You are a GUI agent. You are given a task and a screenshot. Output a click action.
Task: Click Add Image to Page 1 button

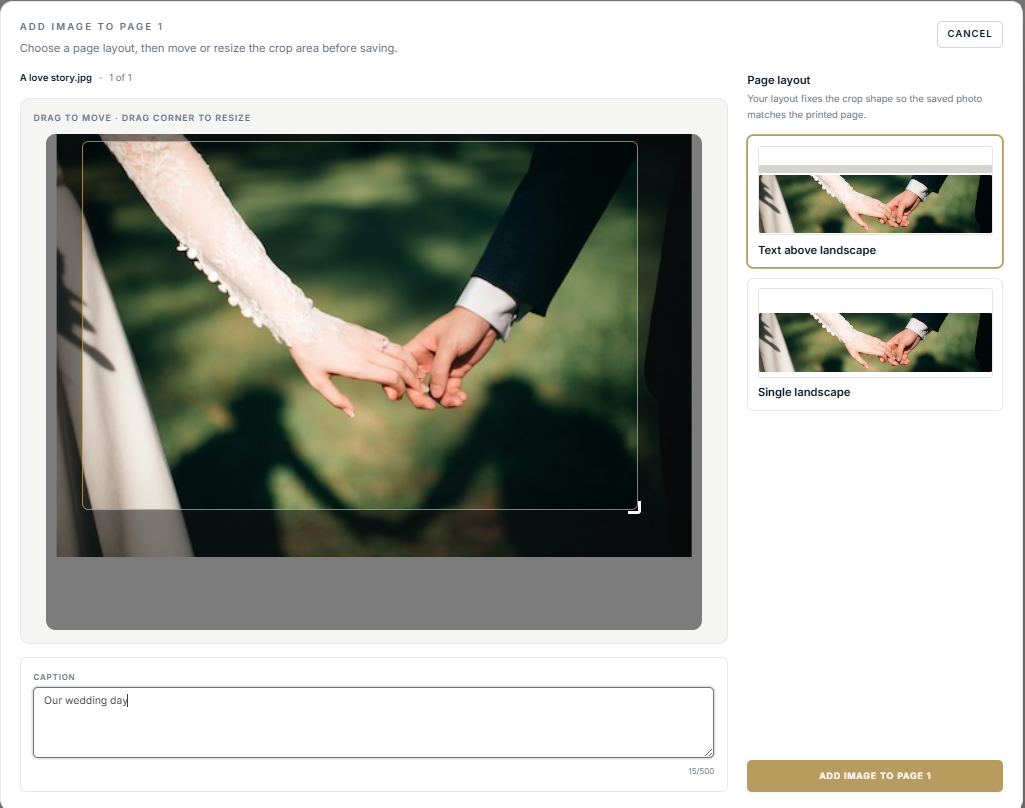click(x=875, y=775)
